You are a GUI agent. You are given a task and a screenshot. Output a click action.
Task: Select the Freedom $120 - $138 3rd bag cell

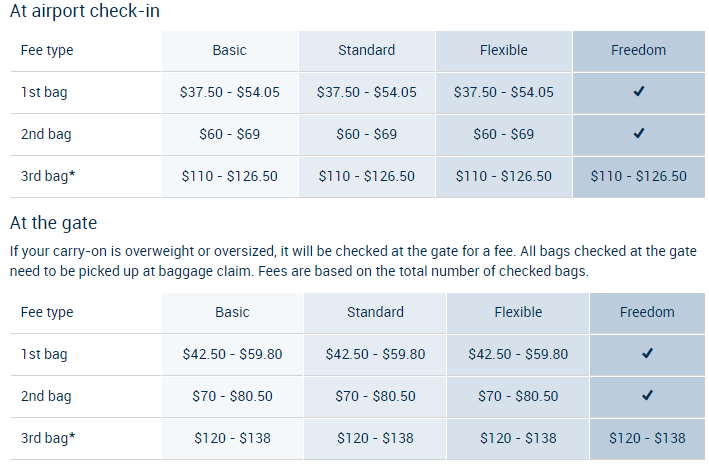click(647, 438)
